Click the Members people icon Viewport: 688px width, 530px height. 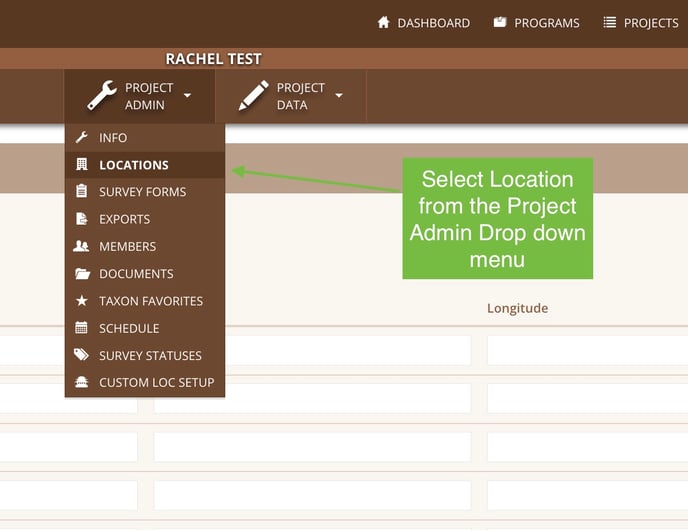(81, 246)
